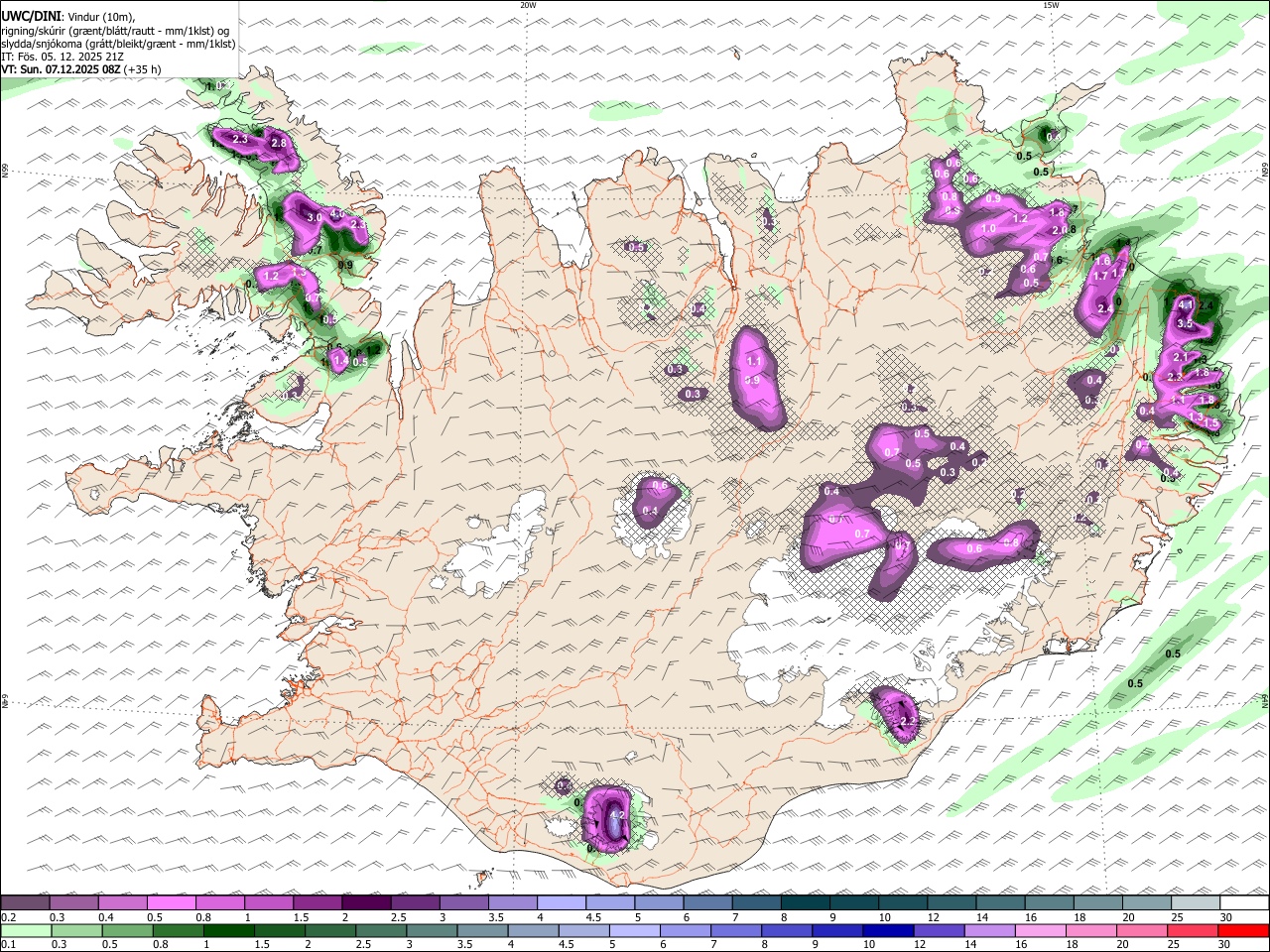Click the '25' label on the top legend scale

pos(1176,917)
